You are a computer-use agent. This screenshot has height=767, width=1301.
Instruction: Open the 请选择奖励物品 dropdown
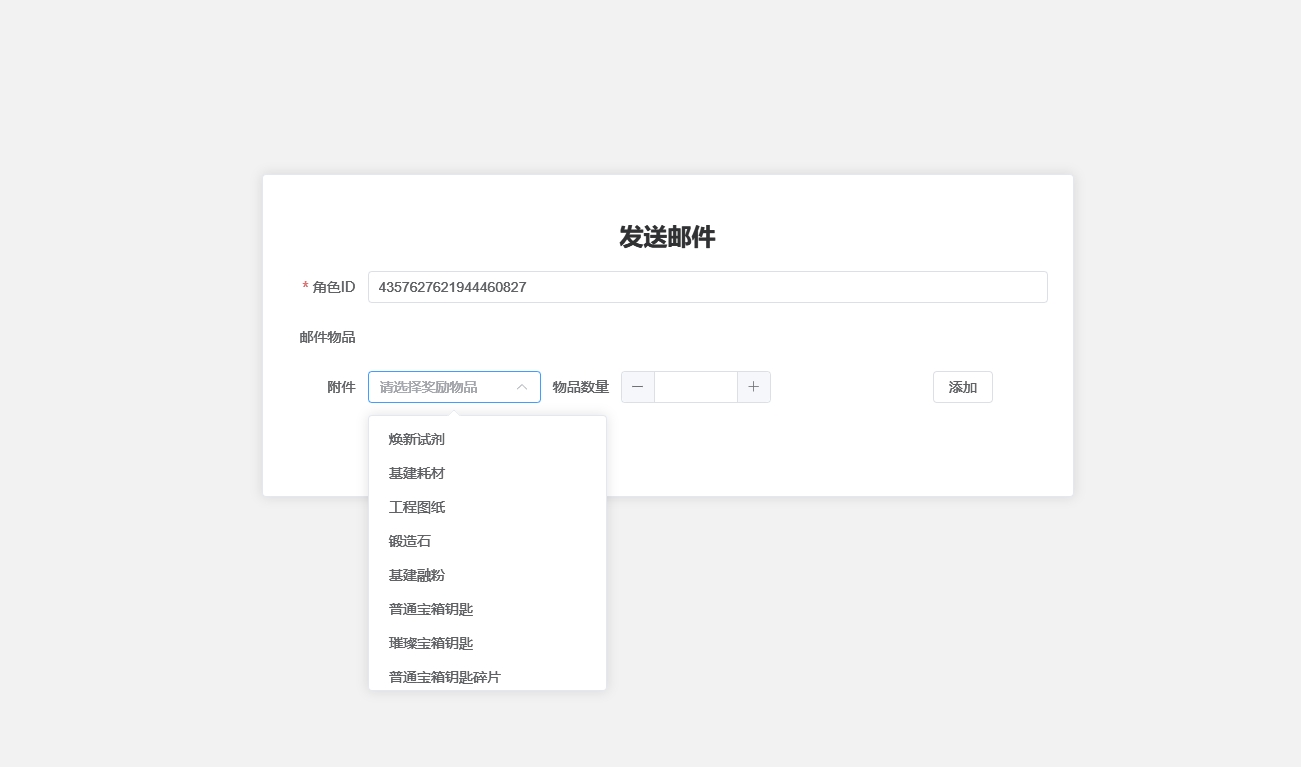coord(454,387)
